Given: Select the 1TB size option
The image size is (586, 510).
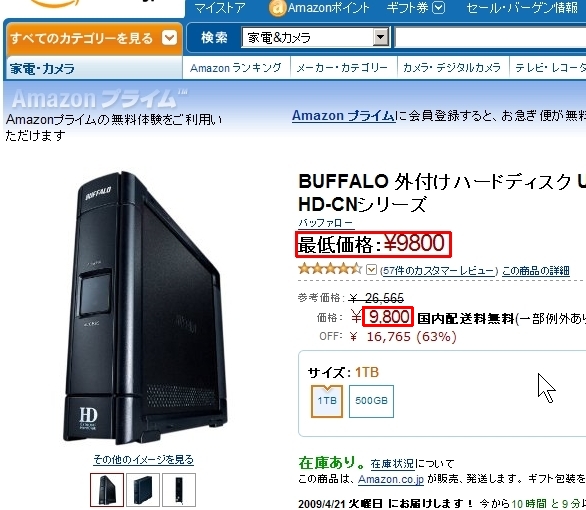Looking at the screenshot, I should coord(327,401).
